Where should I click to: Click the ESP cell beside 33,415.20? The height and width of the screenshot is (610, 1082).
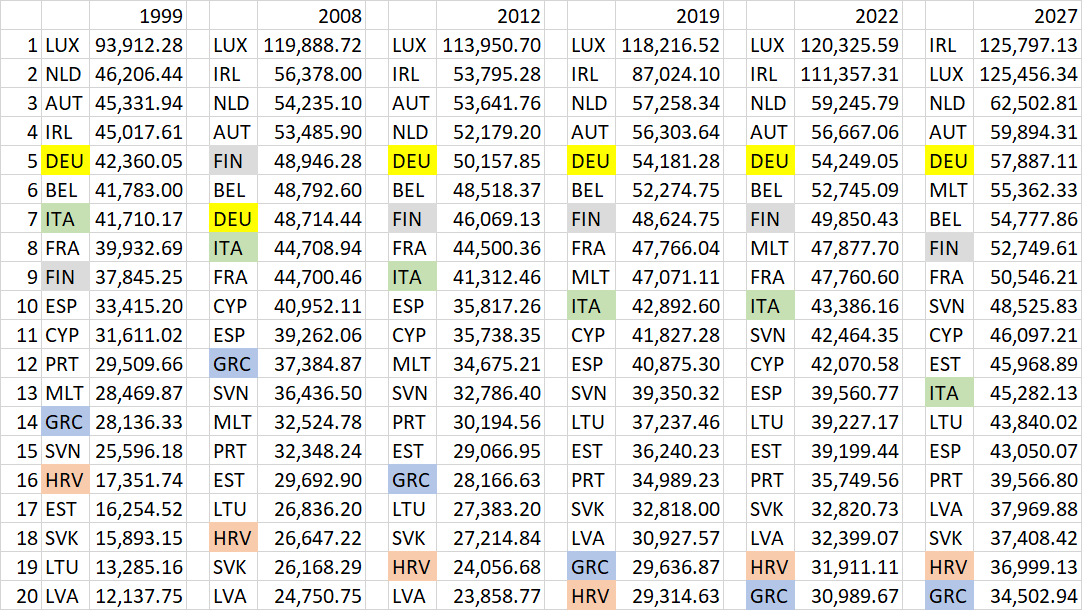tap(66, 306)
